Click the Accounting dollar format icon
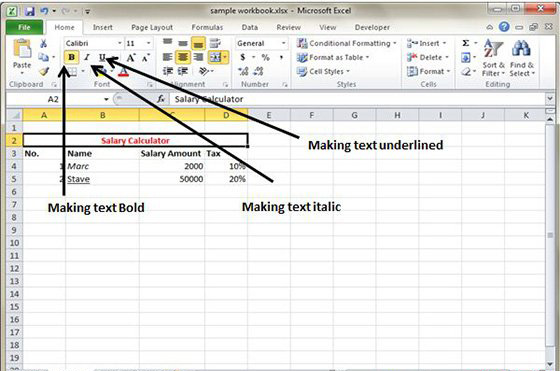Image resolution: width=560 pixels, height=371 pixels. [243, 57]
